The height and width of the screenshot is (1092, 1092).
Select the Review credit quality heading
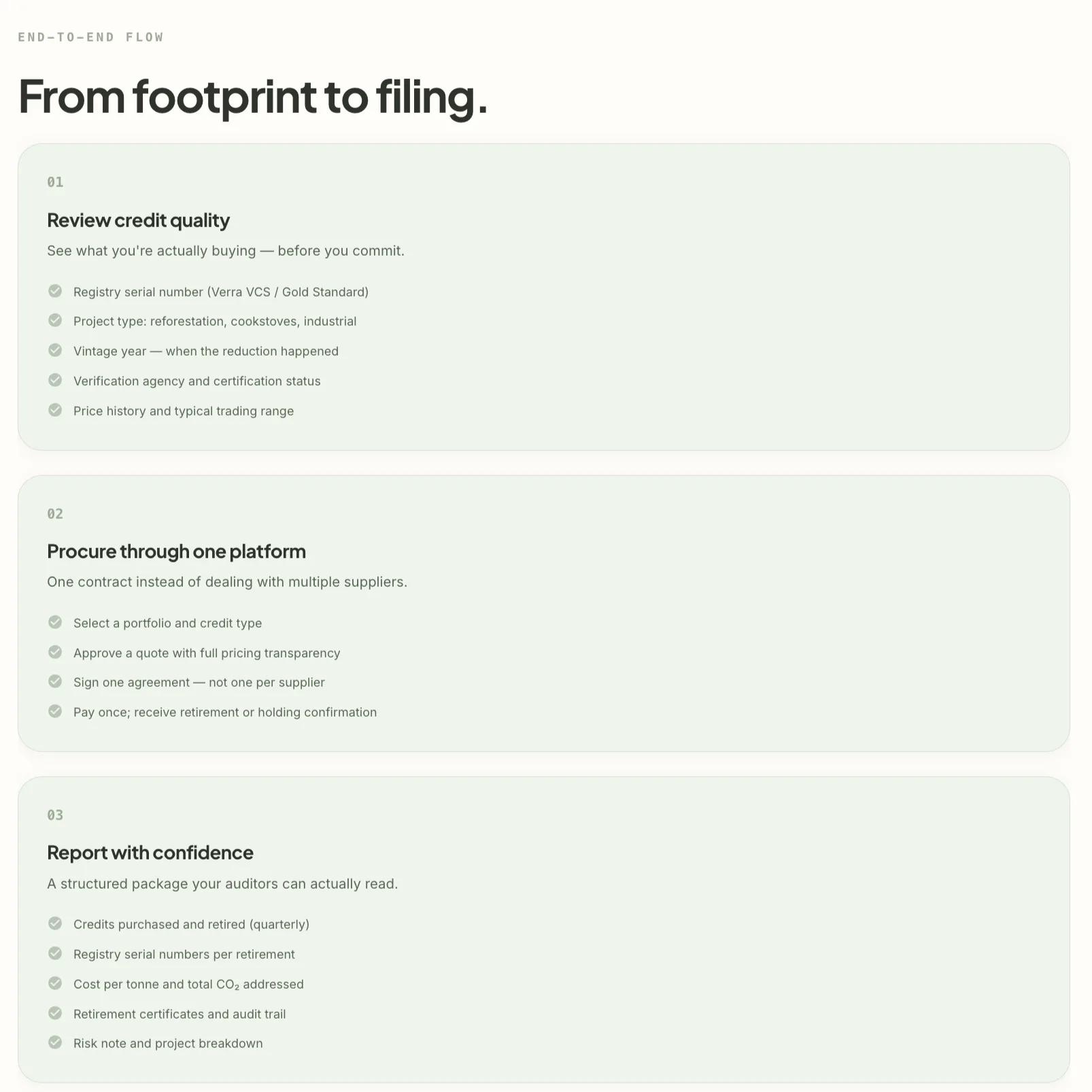(138, 220)
